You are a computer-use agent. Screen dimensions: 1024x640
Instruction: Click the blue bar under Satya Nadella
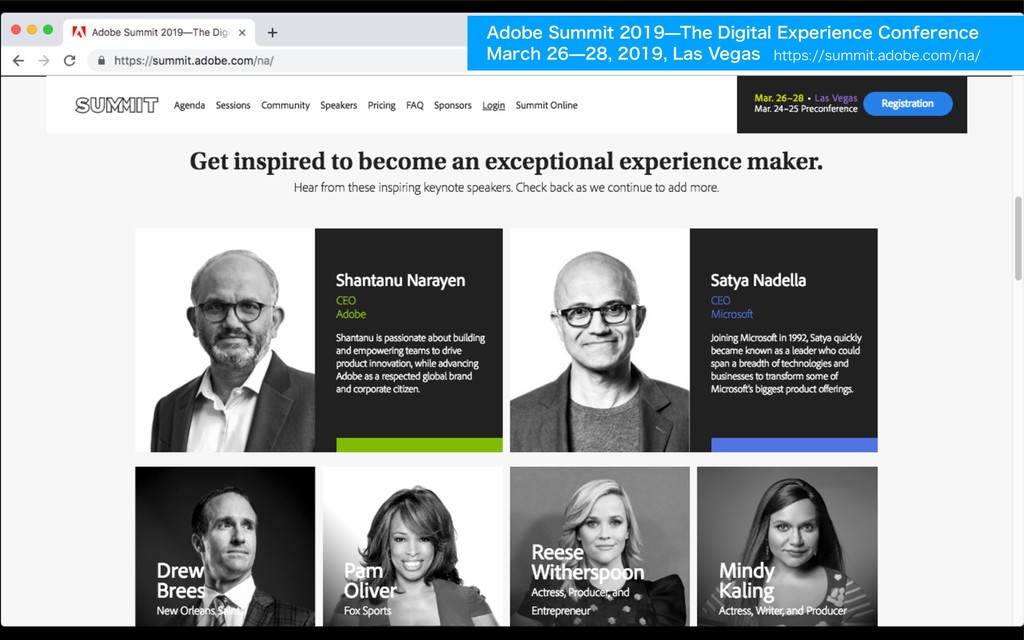tap(794, 445)
